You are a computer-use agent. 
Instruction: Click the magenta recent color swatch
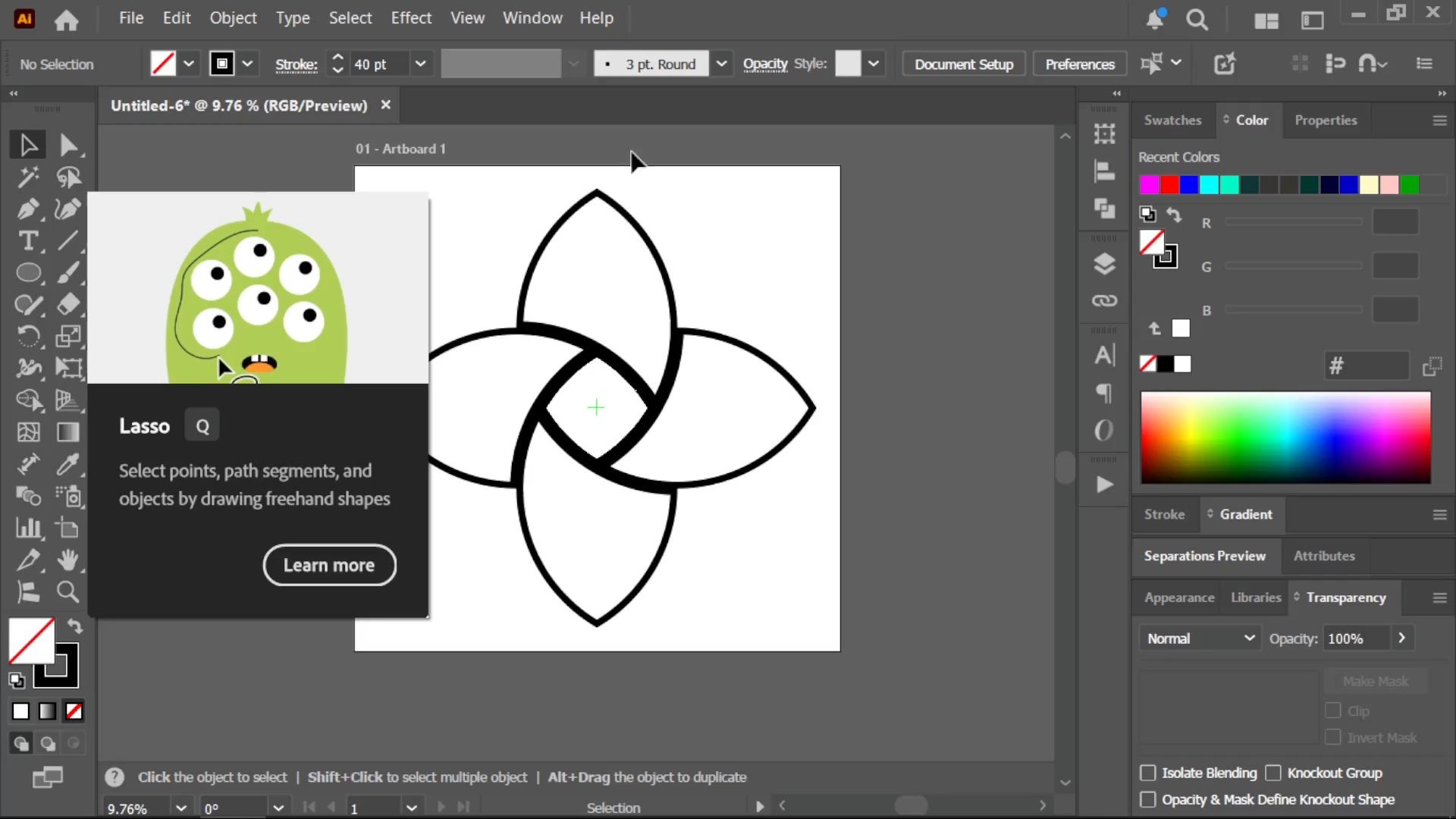[x=1149, y=184]
